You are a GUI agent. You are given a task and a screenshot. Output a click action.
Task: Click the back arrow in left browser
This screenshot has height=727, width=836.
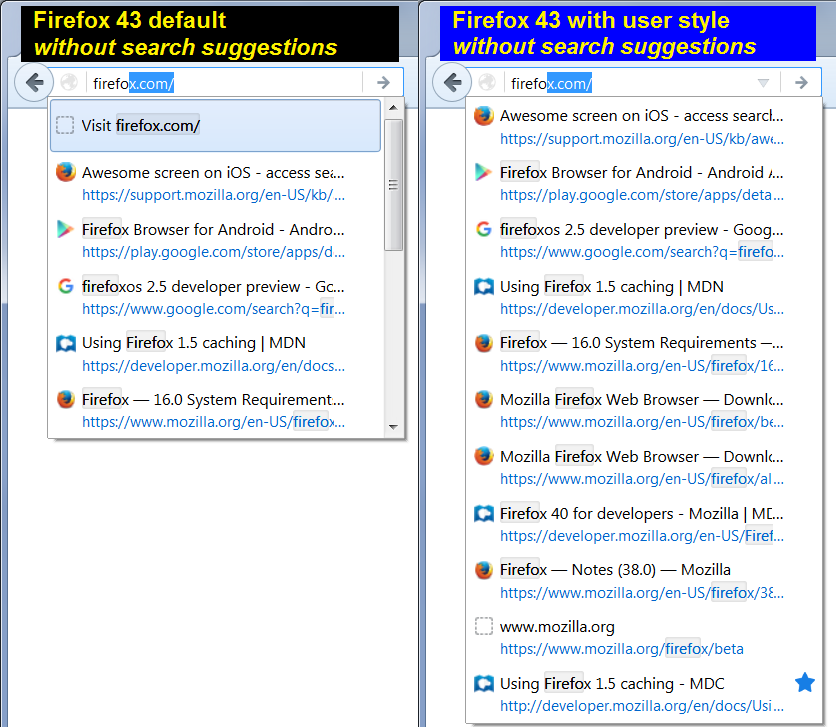[x=34, y=83]
